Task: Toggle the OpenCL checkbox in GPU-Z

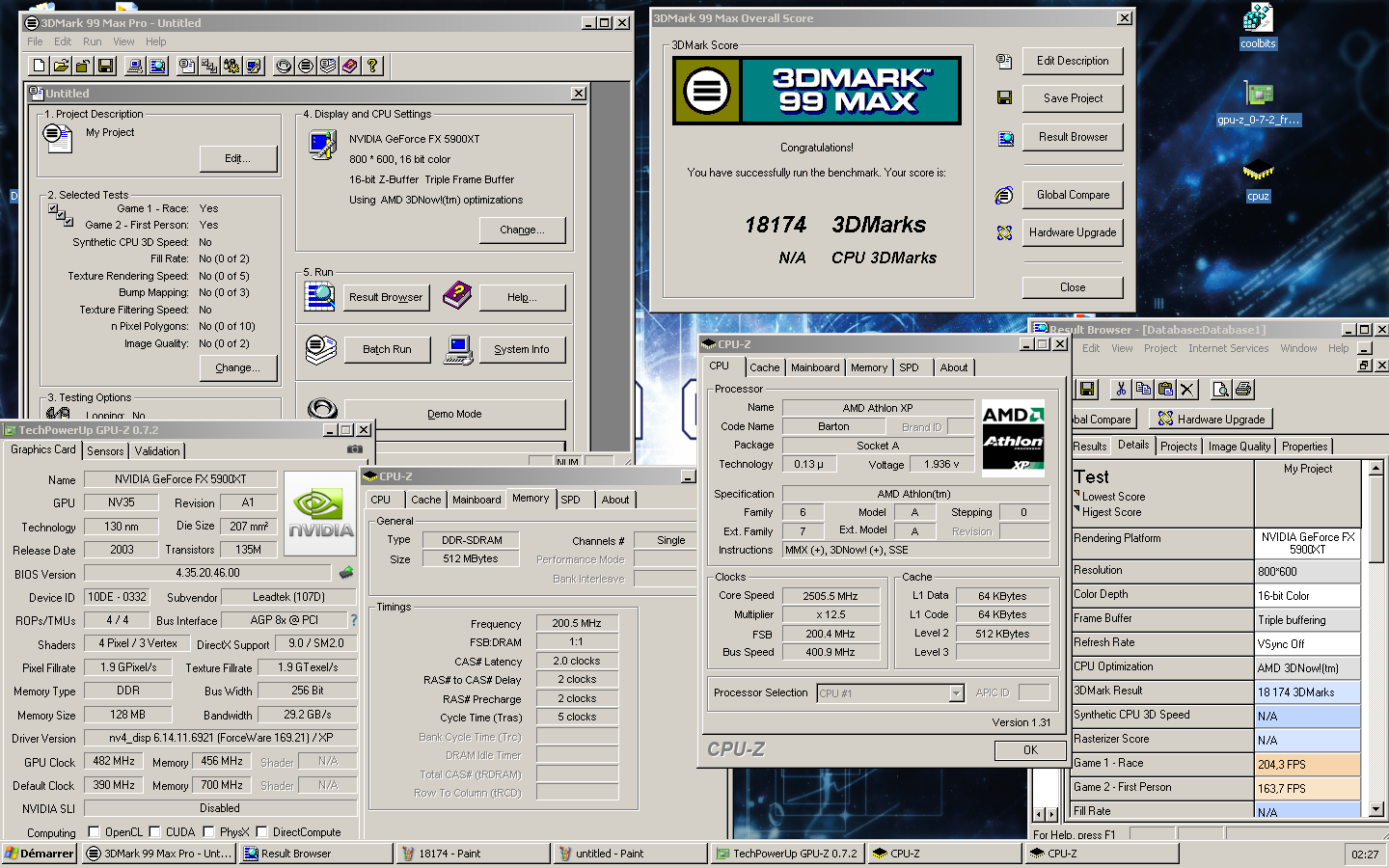Action: (94, 831)
